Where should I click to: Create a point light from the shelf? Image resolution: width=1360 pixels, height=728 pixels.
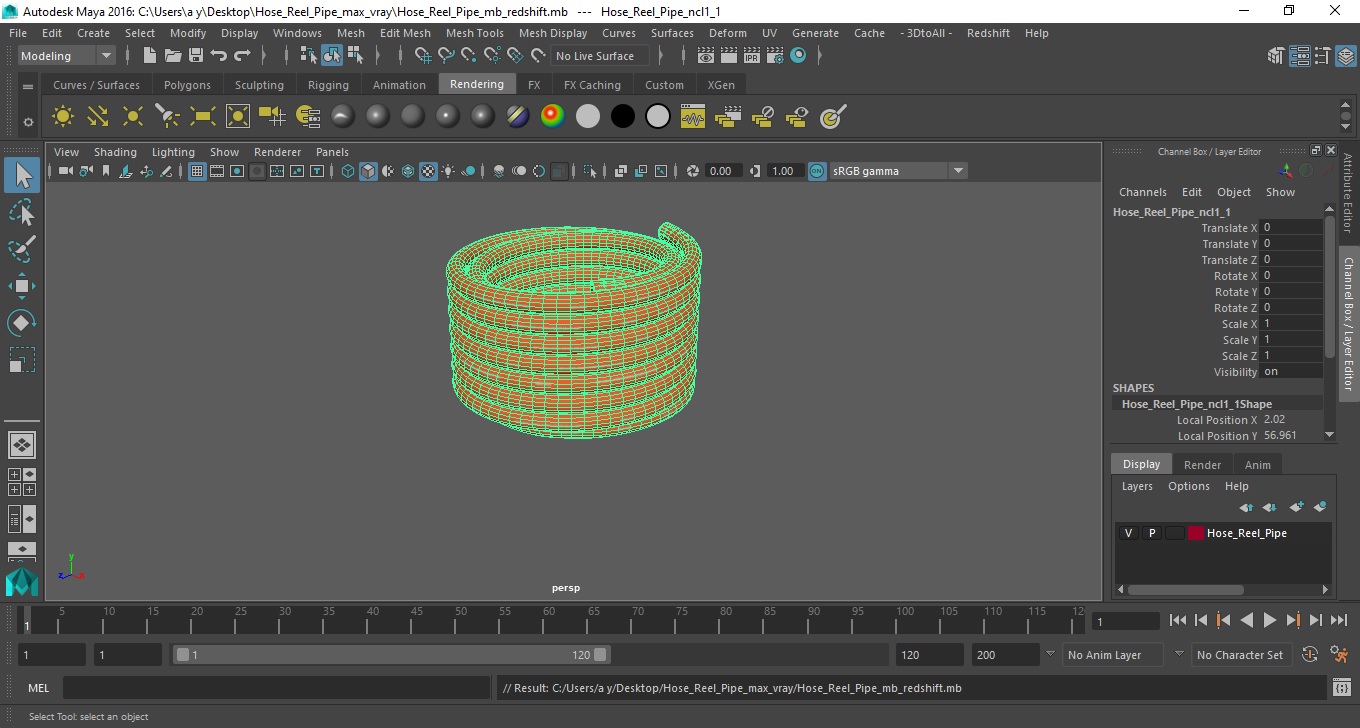[x=133, y=117]
